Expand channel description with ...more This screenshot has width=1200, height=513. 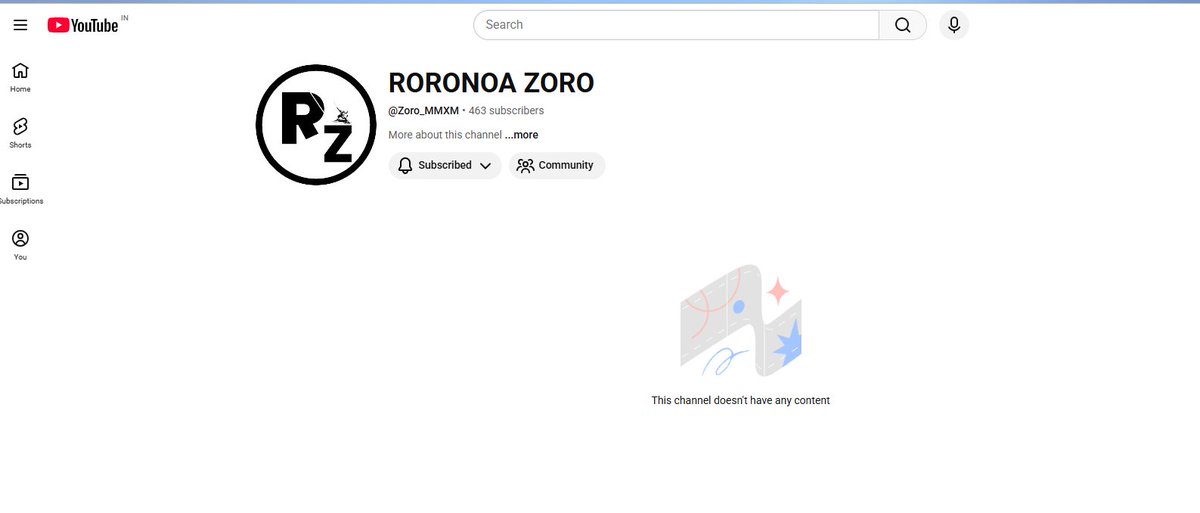click(521, 135)
